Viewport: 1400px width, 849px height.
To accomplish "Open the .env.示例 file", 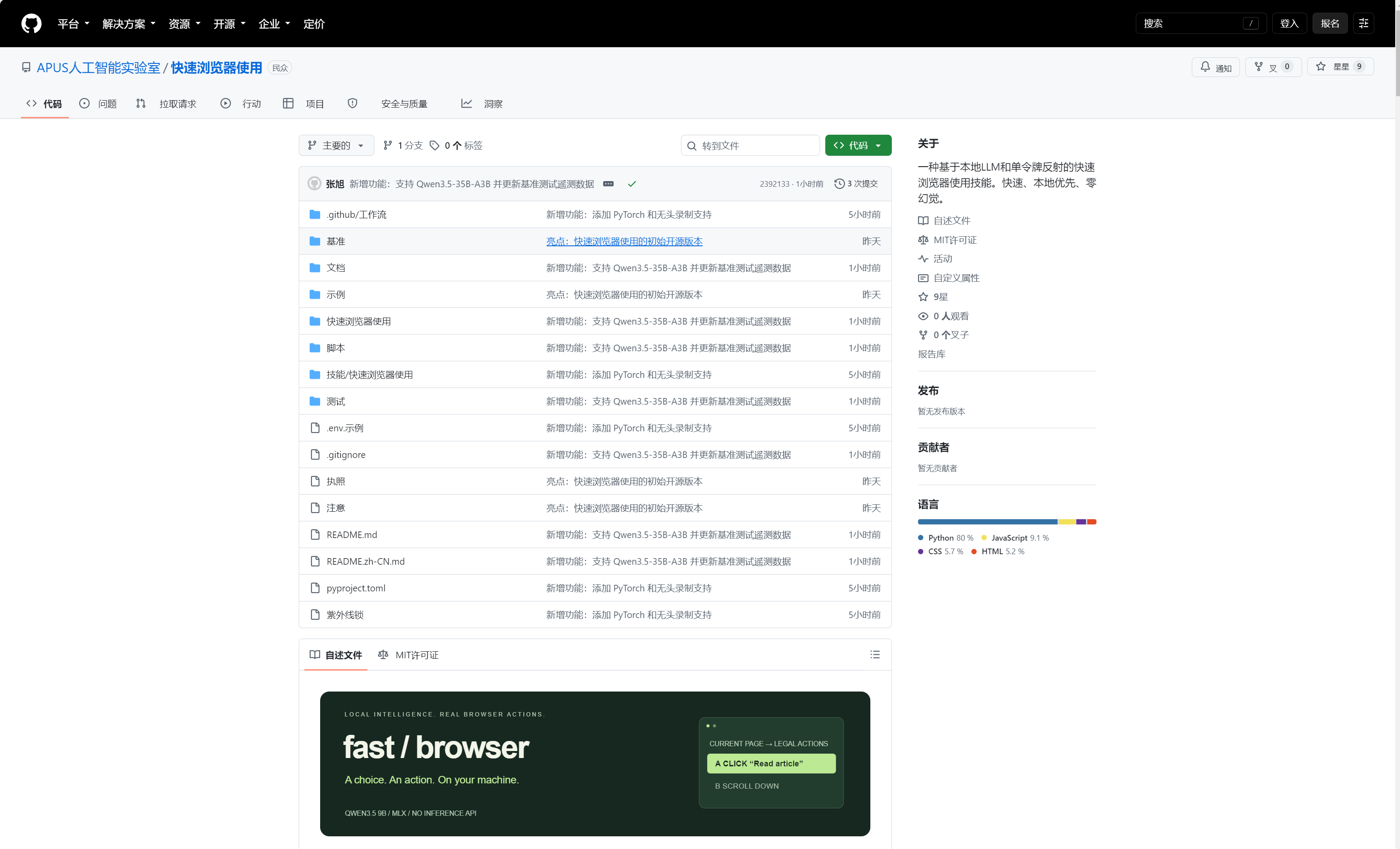I will [x=345, y=428].
